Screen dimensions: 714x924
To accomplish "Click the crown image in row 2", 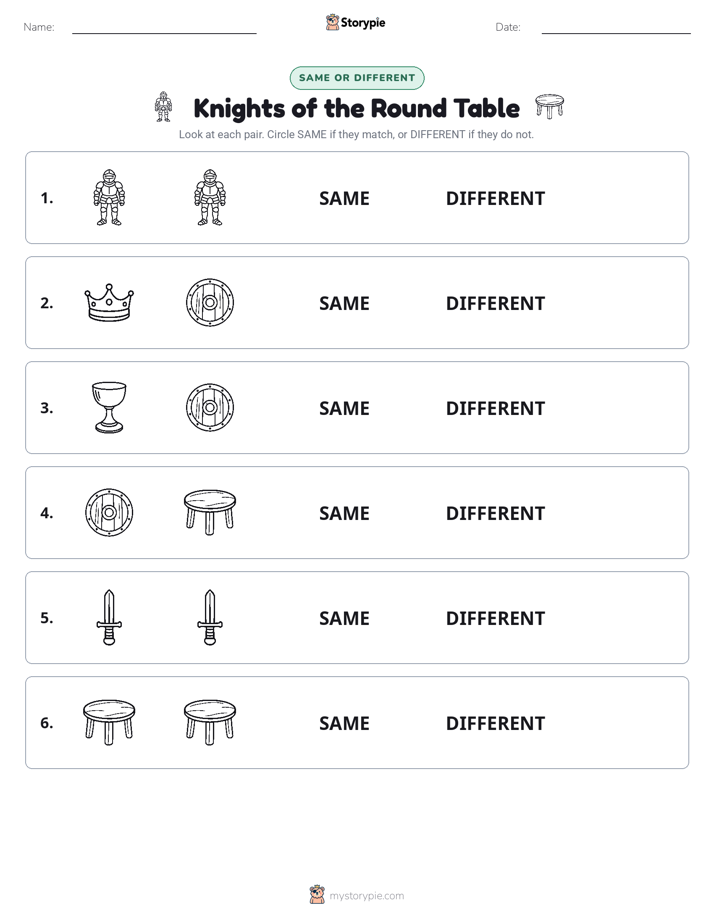I will [x=109, y=302].
